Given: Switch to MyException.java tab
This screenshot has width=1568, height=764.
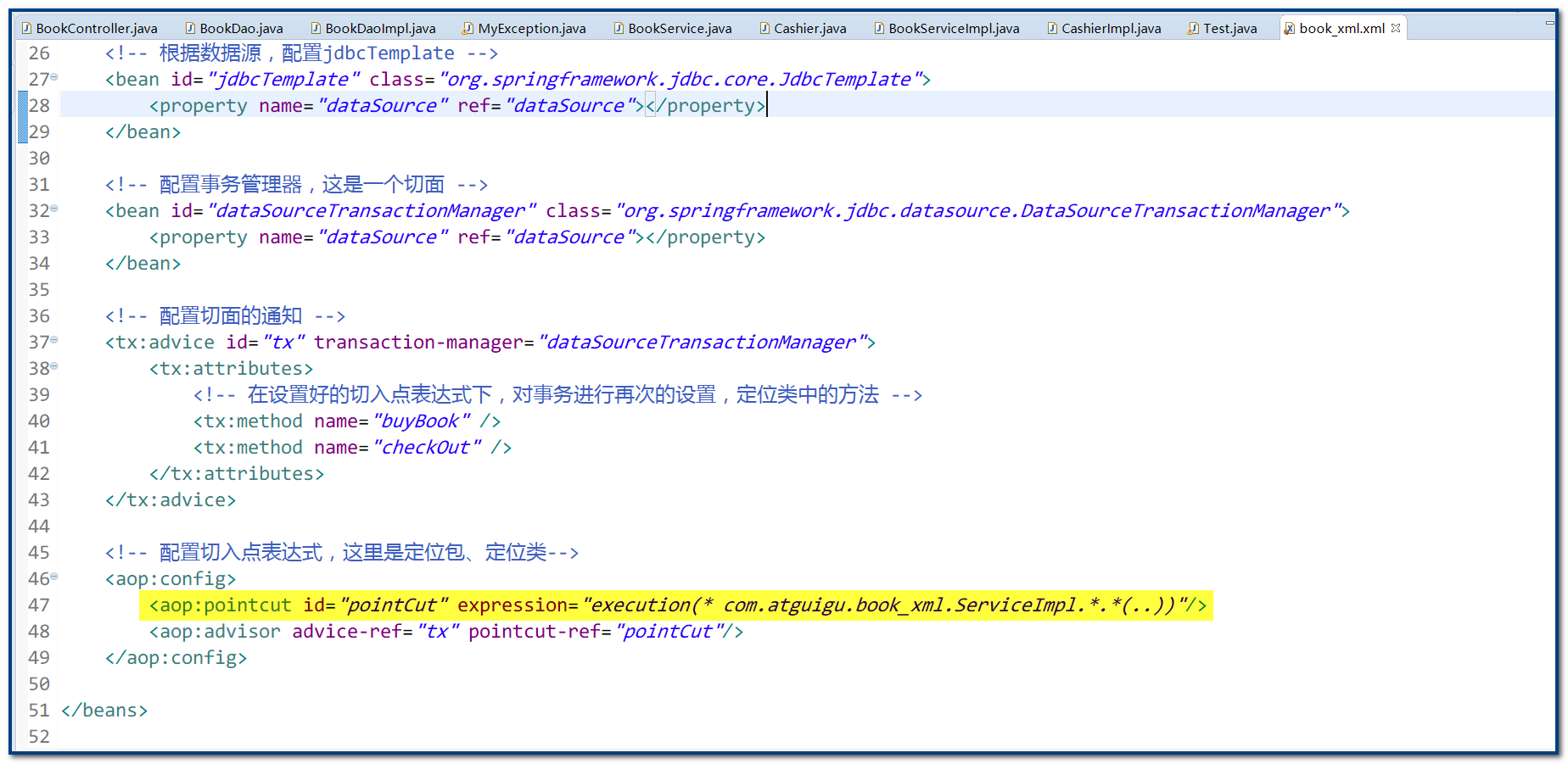Looking at the screenshot, I should [524, 28].
